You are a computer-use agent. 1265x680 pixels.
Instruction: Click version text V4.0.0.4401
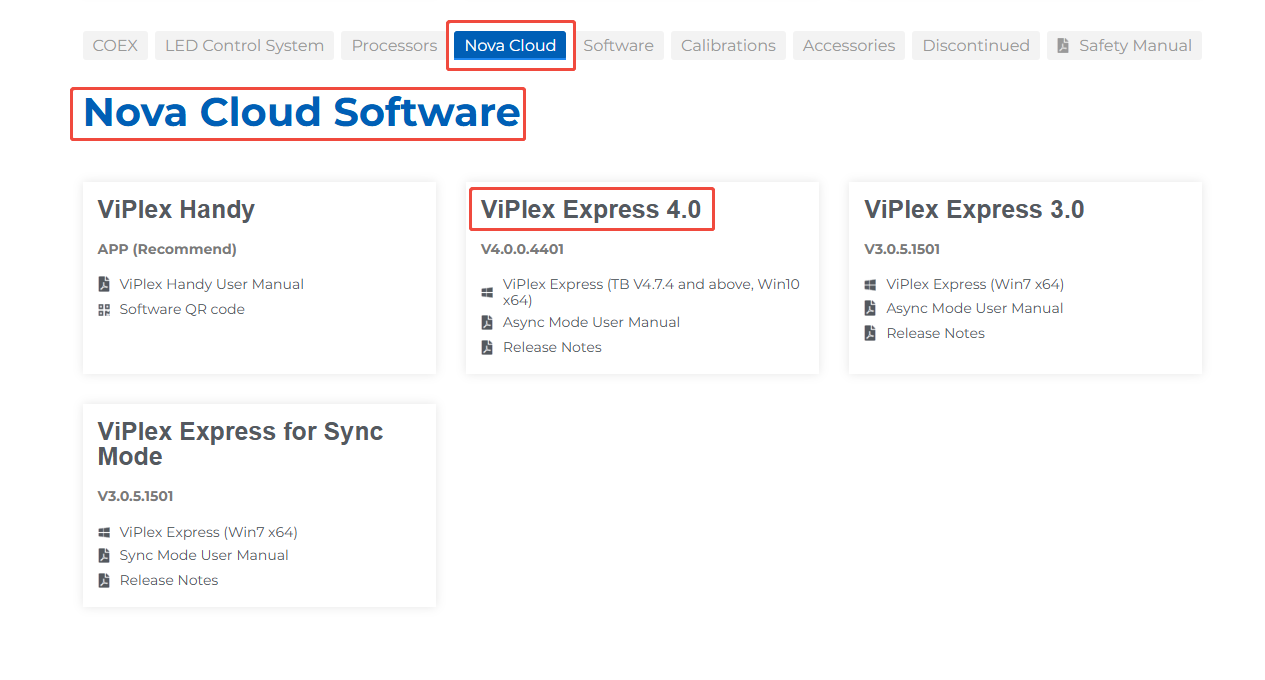(x=522, y=249)
